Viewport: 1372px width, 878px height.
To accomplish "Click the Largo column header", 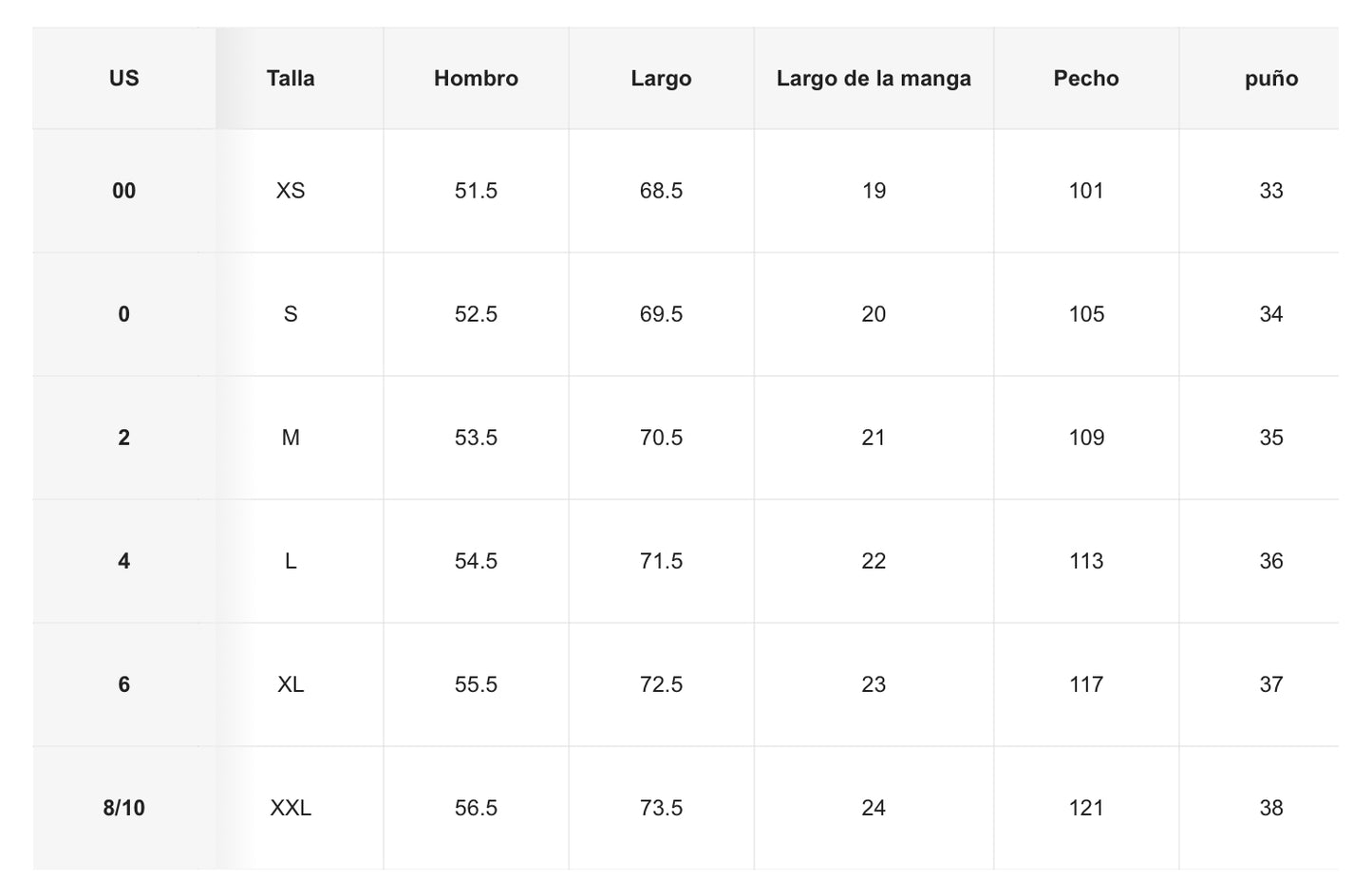I will pos(661,79).
